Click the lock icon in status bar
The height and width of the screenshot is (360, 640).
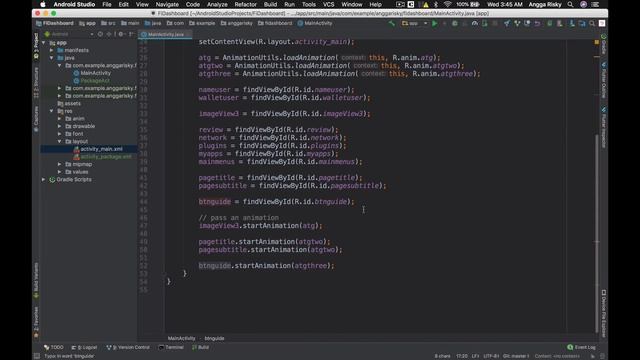pos(593,356)
